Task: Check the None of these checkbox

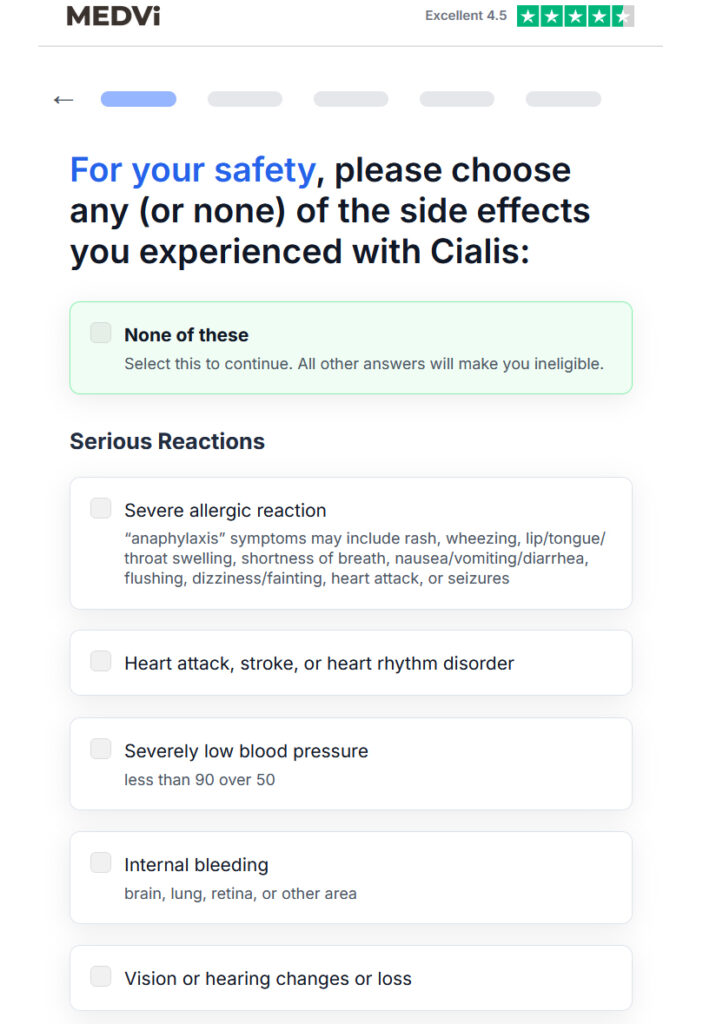Action: tap(101, 332)
